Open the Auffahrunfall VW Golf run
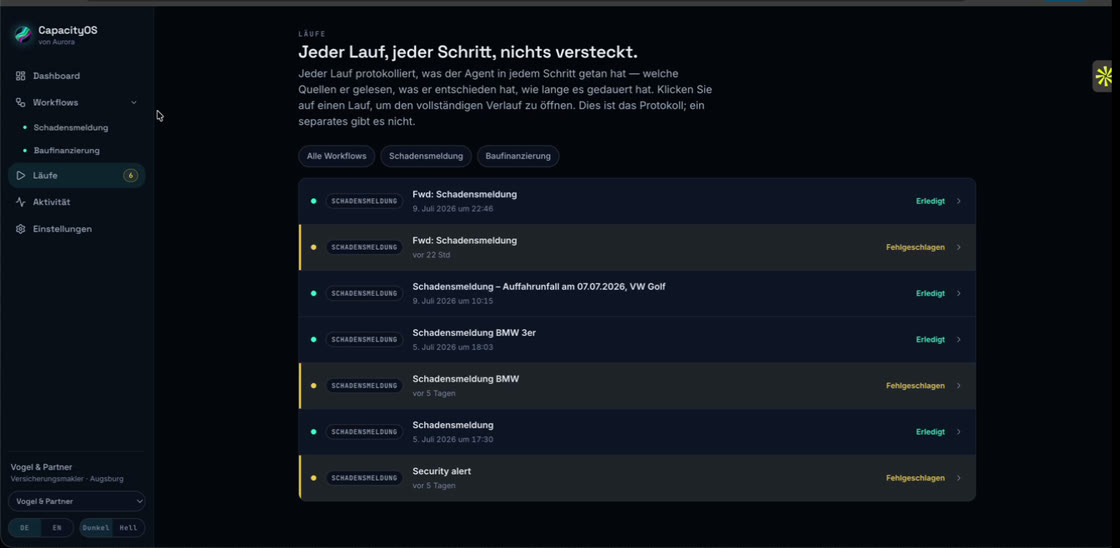The width and height of the screenshot is (1120, 548). tap(637, 293)
